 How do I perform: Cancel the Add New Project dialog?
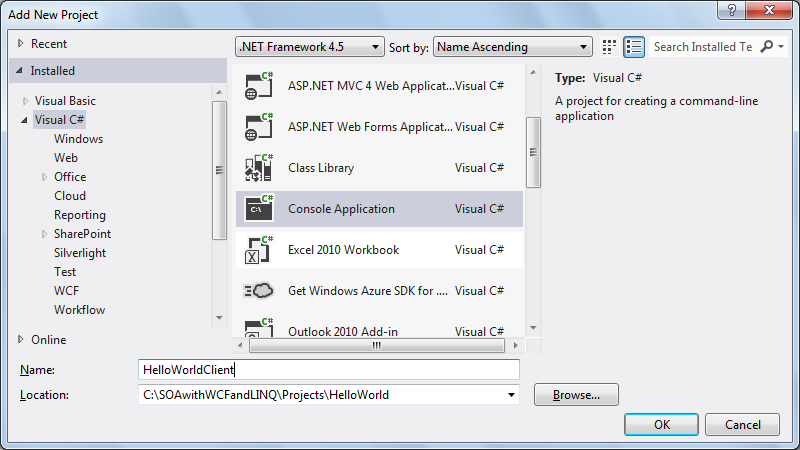(x=742, y=424)
